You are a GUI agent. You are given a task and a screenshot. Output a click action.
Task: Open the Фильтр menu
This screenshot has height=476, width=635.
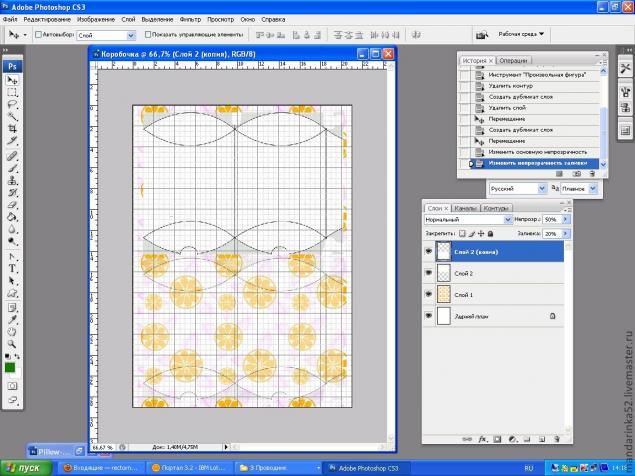(190, 19)
